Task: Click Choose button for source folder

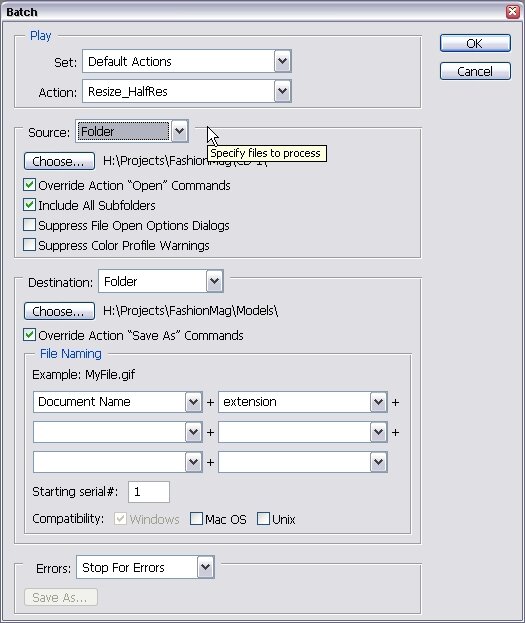Action: (x=59, y=161)
